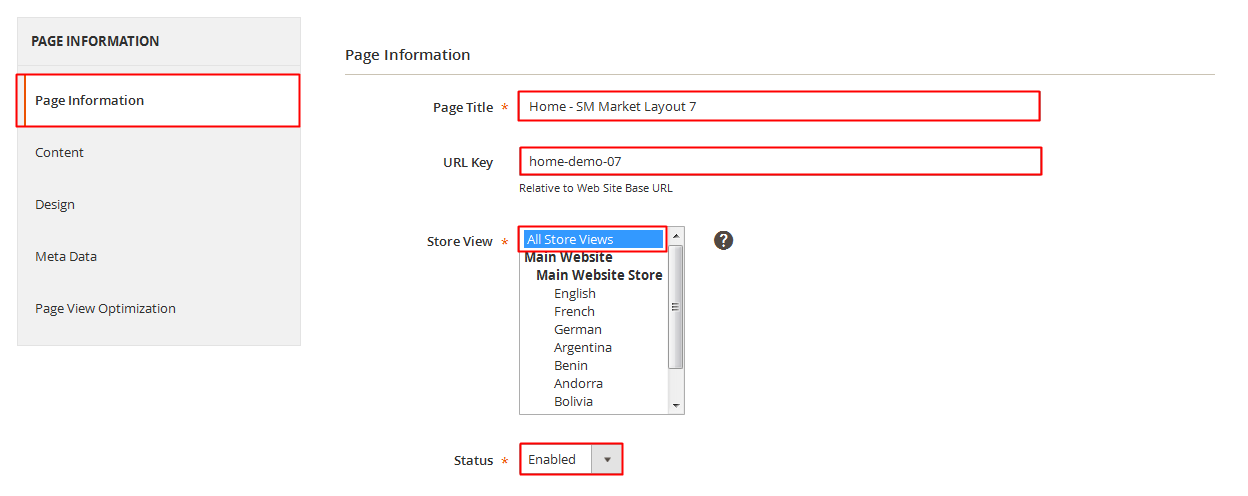This screenshot has height=496, width=1248.
Task: Click the Store View list scroll-up arrow
Action: click(676, 236)
